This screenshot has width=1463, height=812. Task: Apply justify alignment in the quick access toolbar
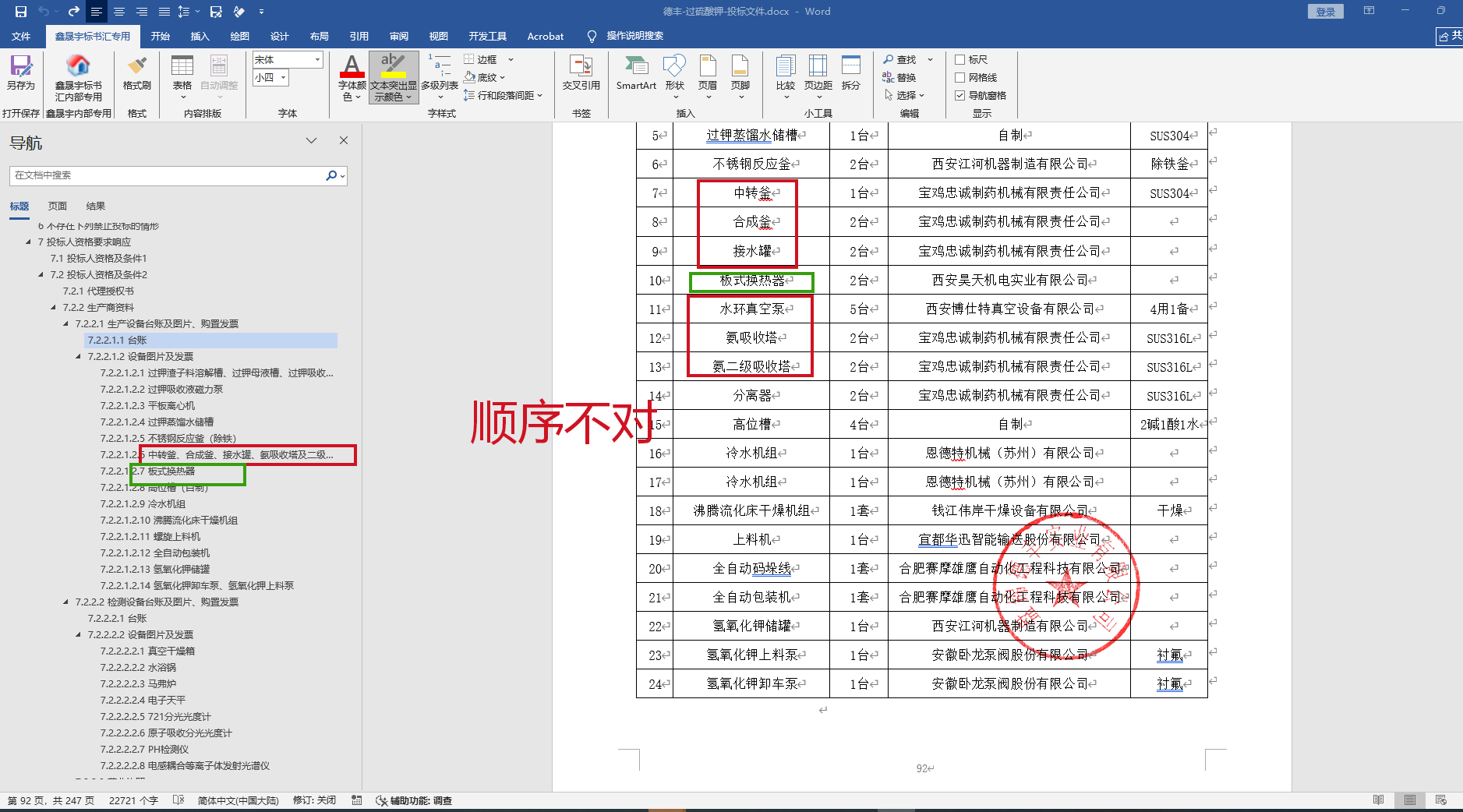tap(164, 12)
